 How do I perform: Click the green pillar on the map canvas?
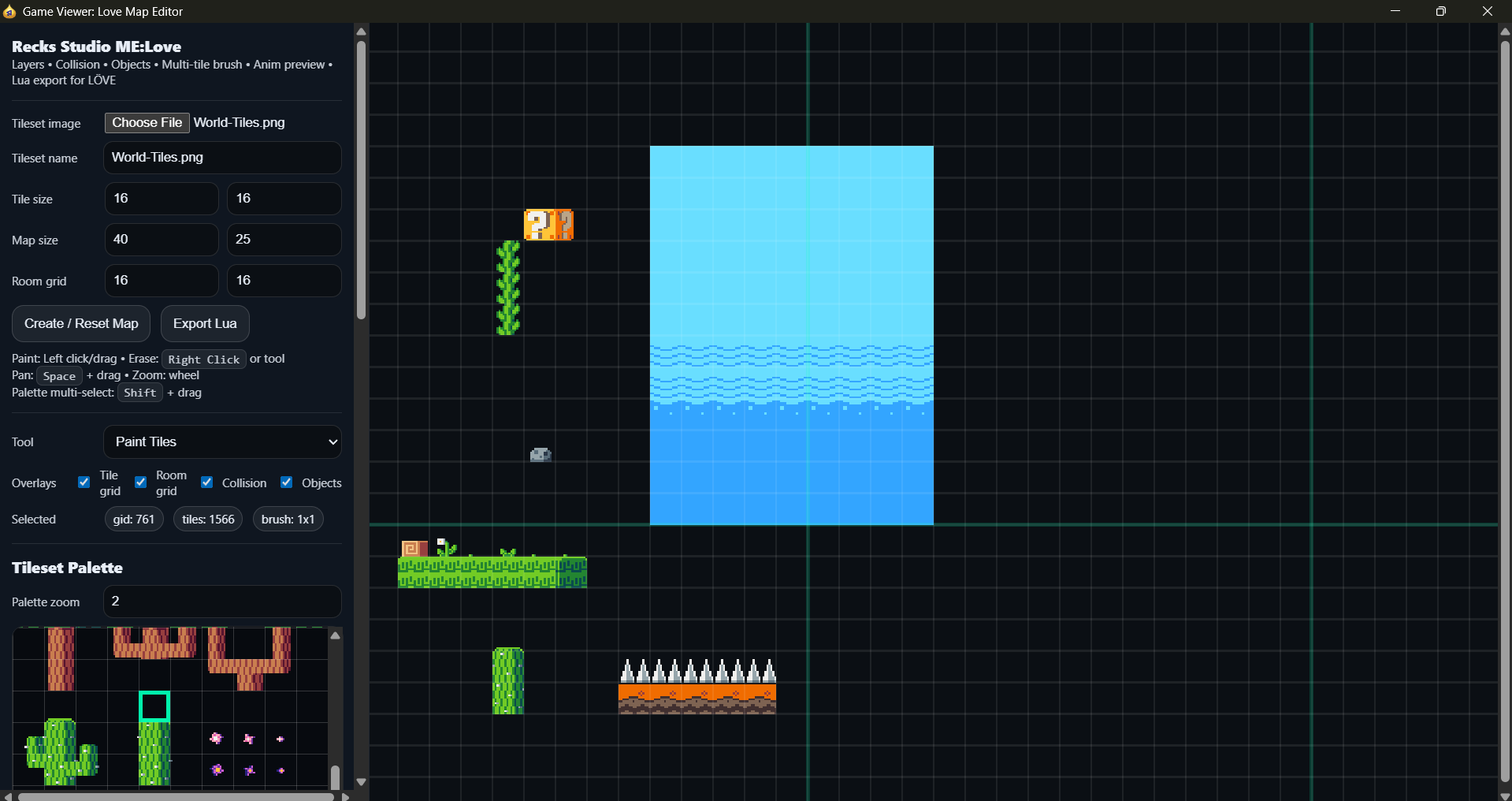508,681
